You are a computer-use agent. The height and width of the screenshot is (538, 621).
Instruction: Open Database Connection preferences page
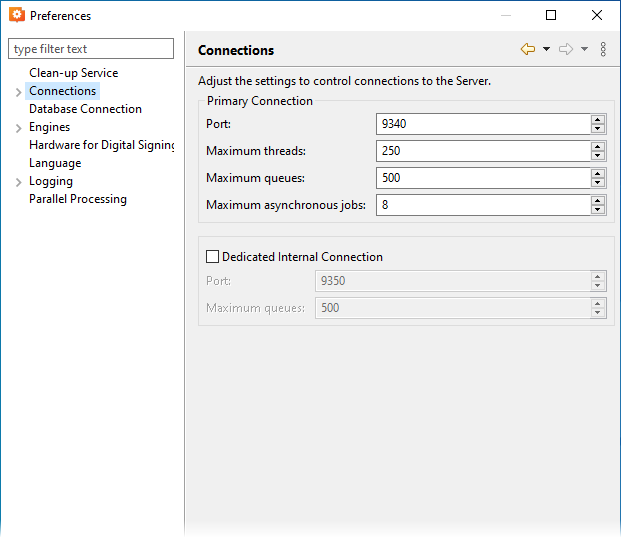[x=85, y=109]
